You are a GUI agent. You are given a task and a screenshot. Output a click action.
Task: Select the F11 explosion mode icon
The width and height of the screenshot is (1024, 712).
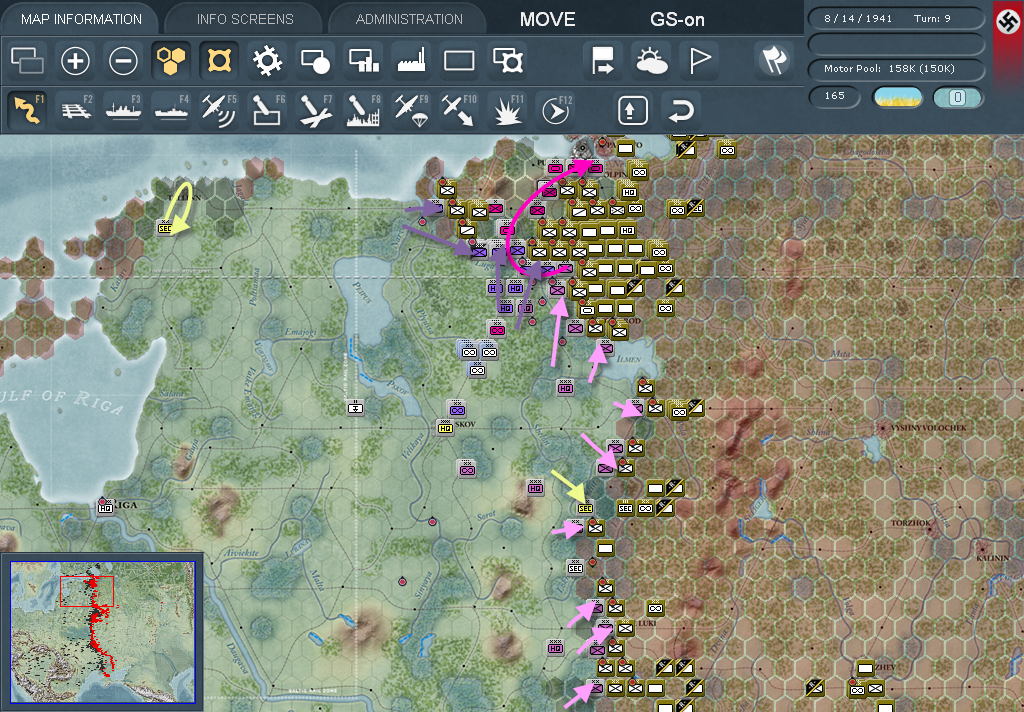coord(507,110)
